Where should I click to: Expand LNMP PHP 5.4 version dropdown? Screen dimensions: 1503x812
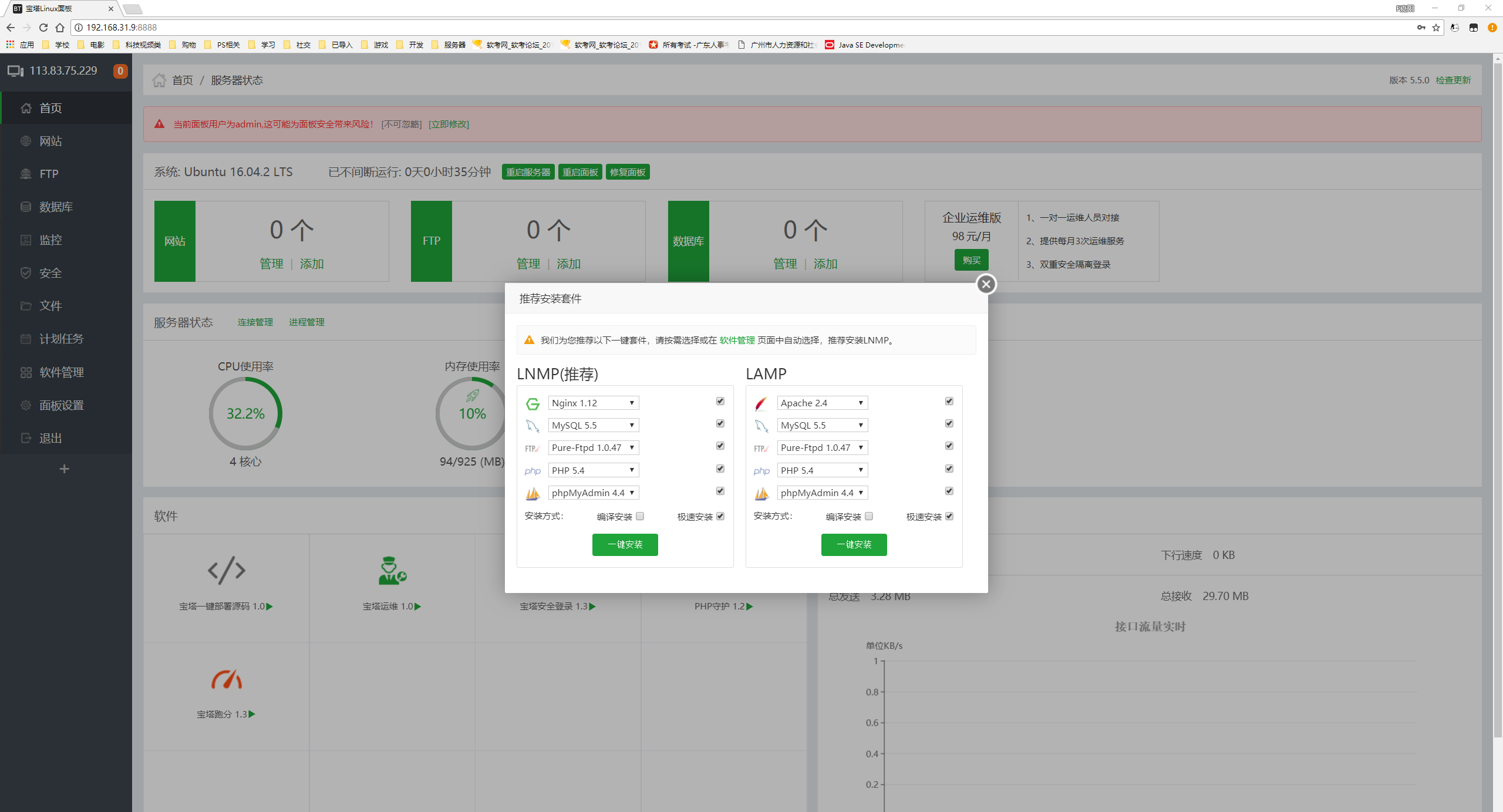click(593, 470)
